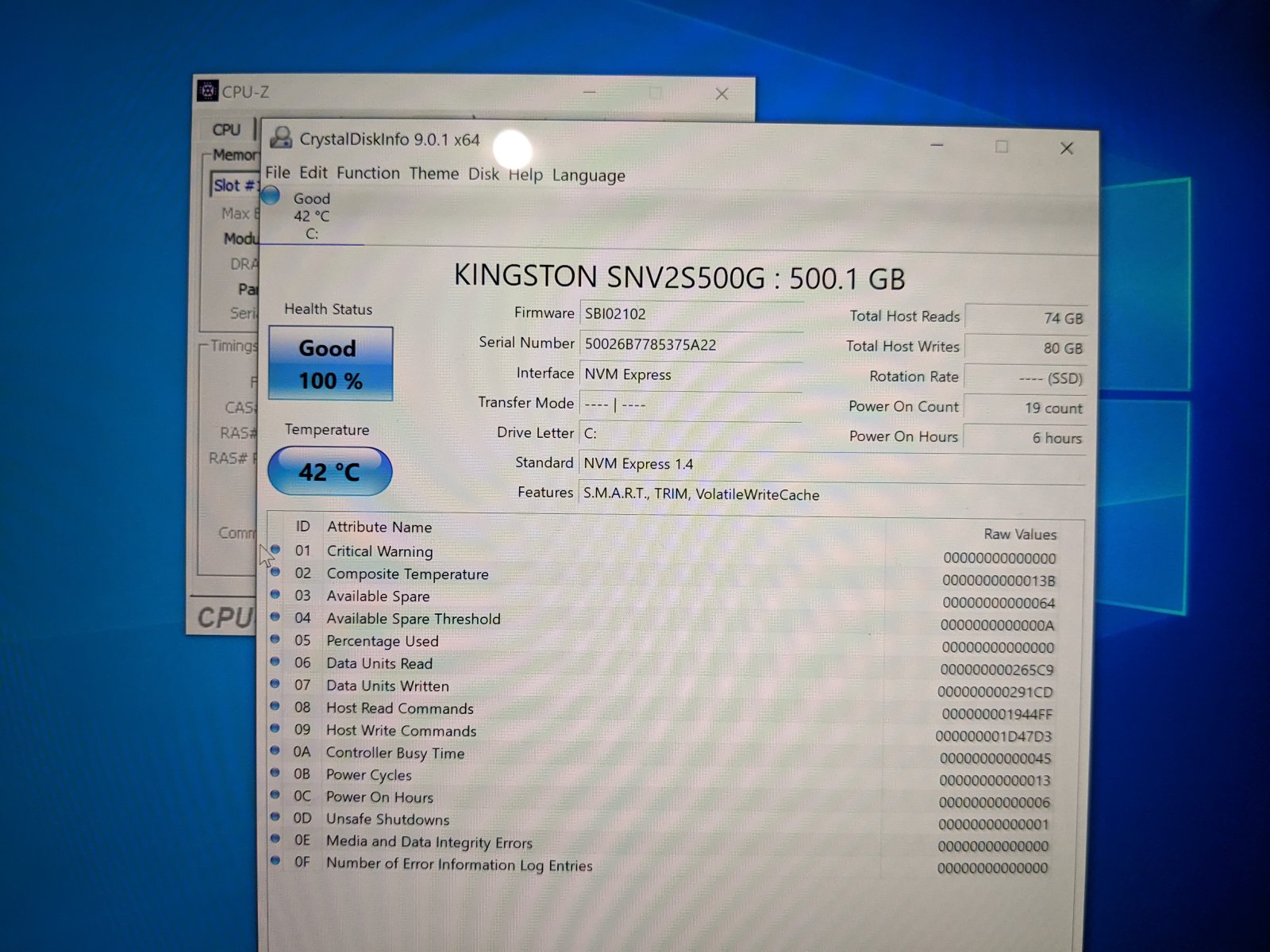Screen dimensions: 1270x952
Task: Click the 42 °C temperature button
Action: (x=329, y=471)
